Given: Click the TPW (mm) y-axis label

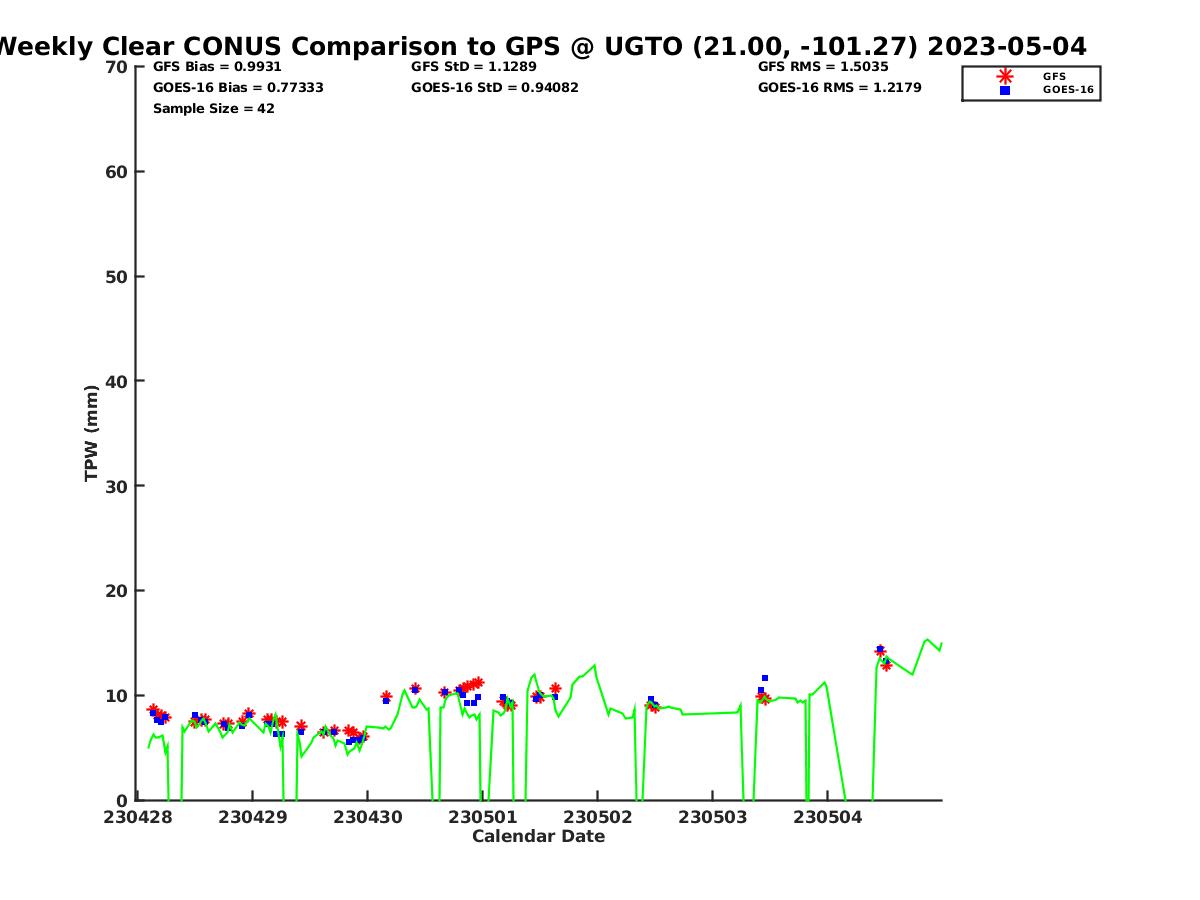Looking at the screenshot, I should point(92,433).
